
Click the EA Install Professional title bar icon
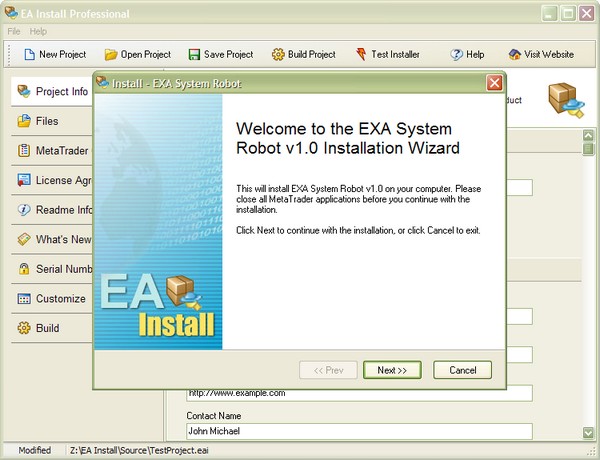(11, 13)
